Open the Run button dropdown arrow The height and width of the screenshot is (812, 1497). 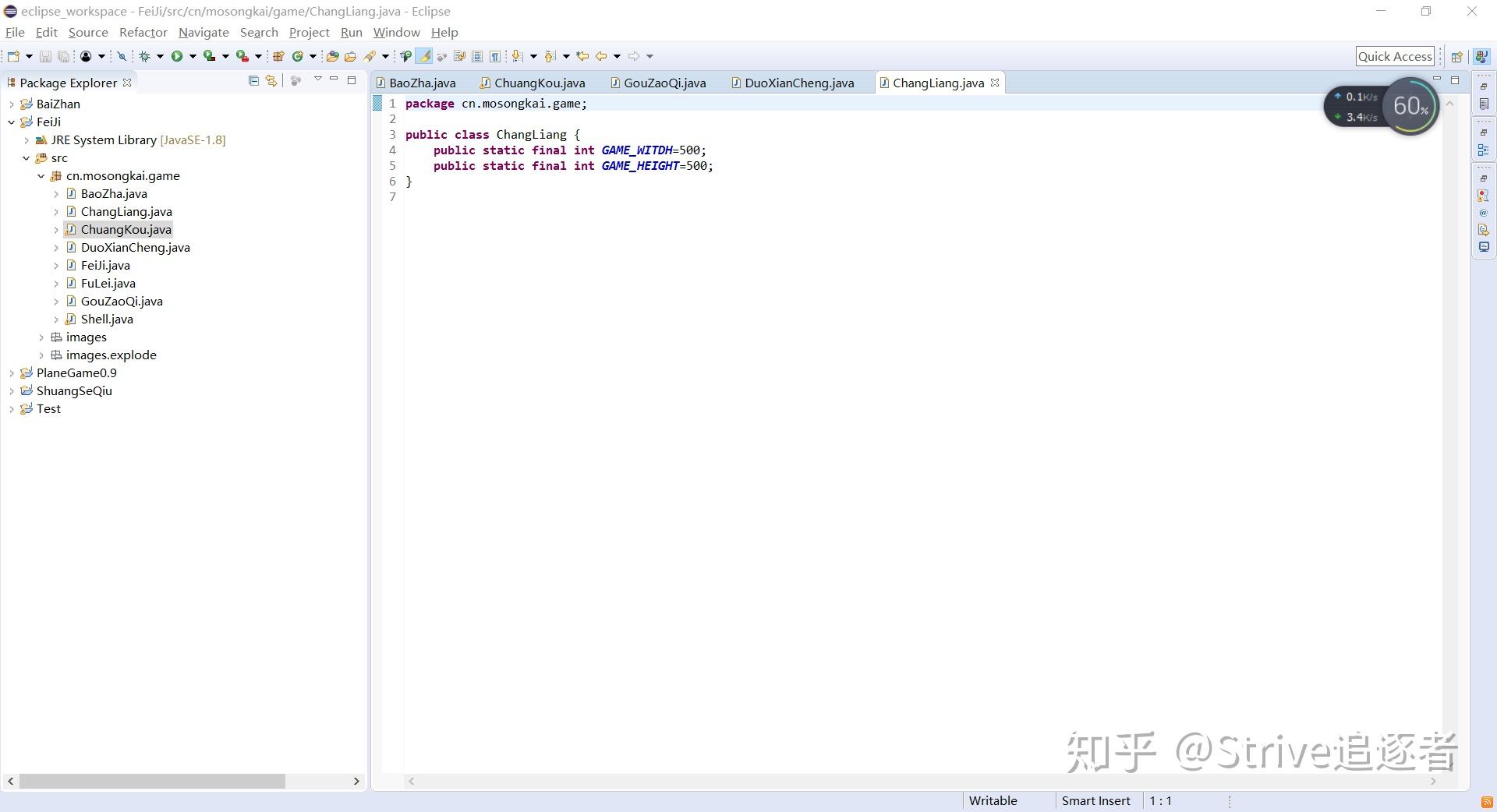[193, 55]
